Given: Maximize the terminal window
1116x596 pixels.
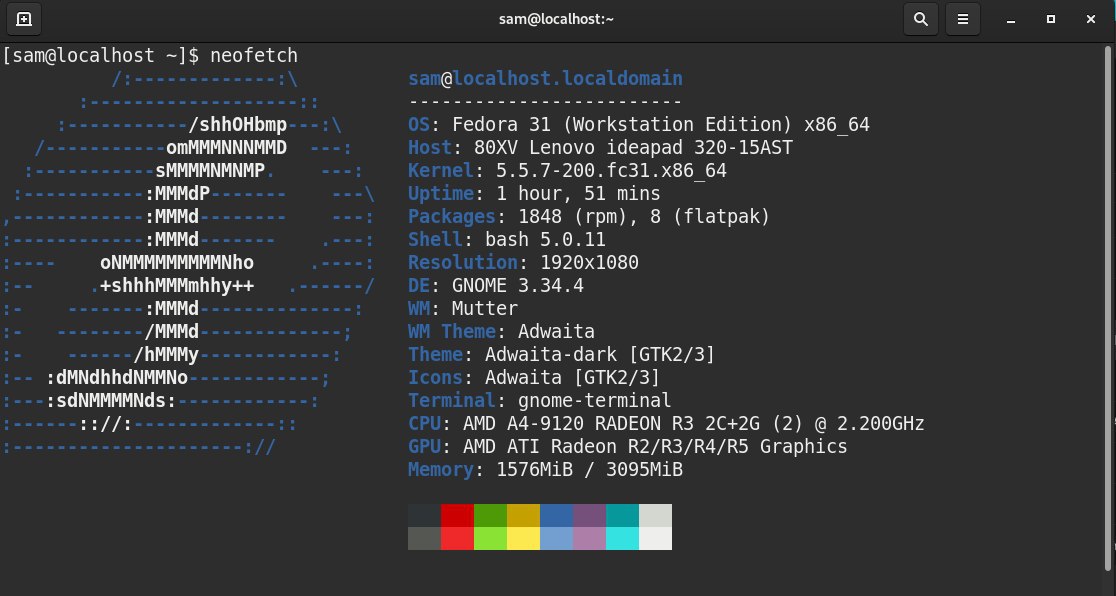Looking at the screenshot, I should click(x=1051, y=19).
